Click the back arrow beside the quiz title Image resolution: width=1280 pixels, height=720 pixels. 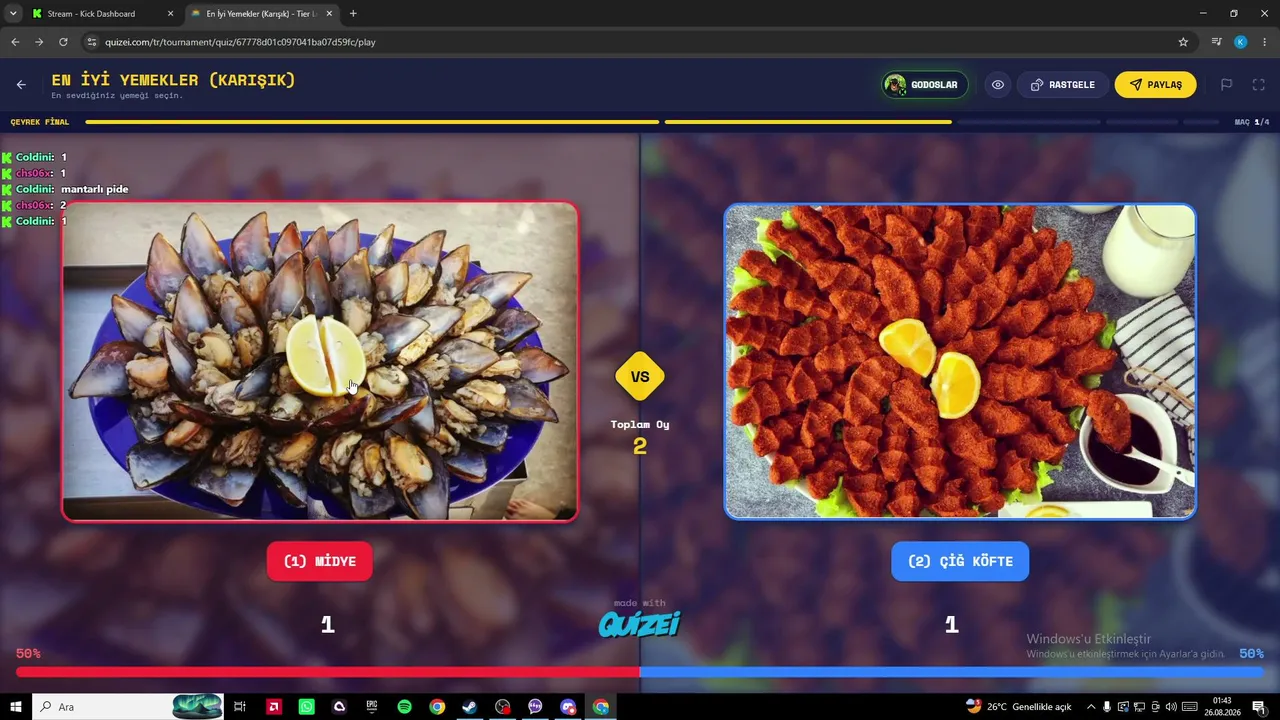pyautogui.click(x=21, y=85)
